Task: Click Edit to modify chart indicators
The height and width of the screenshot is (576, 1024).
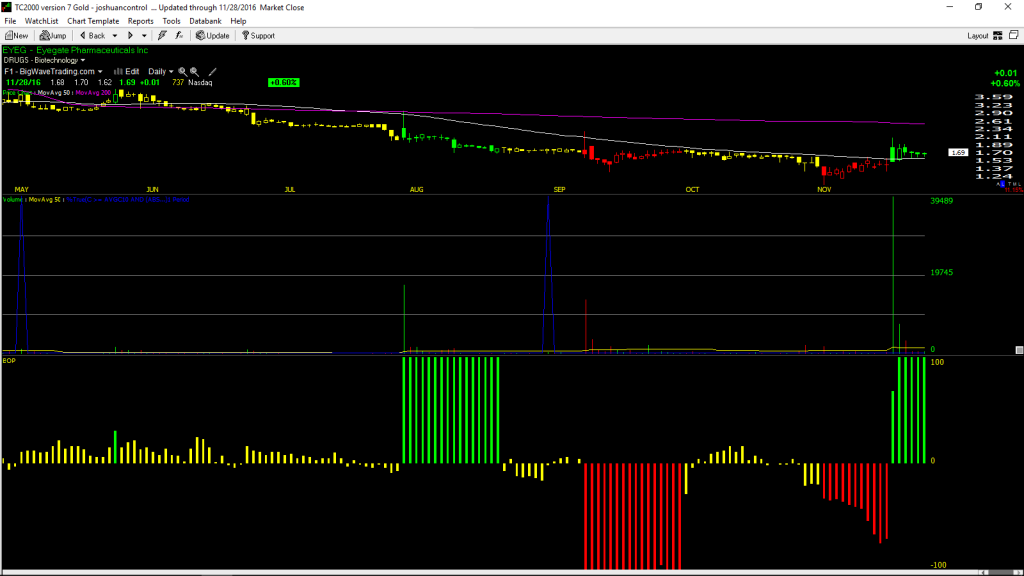Action: pyautogui.click(x=127, y=71)
